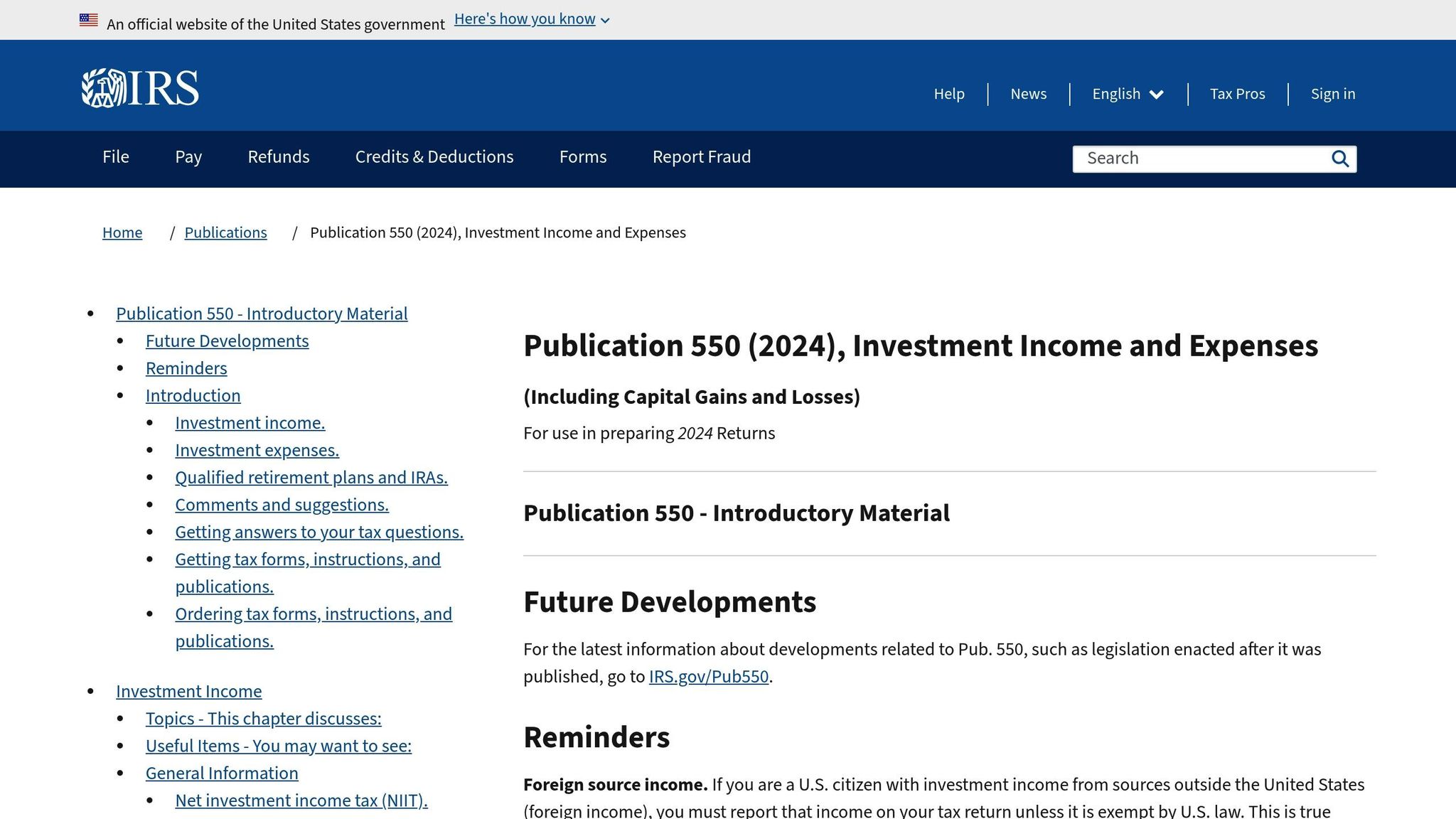Open Future Developments in the sidebar

[227, 341]
